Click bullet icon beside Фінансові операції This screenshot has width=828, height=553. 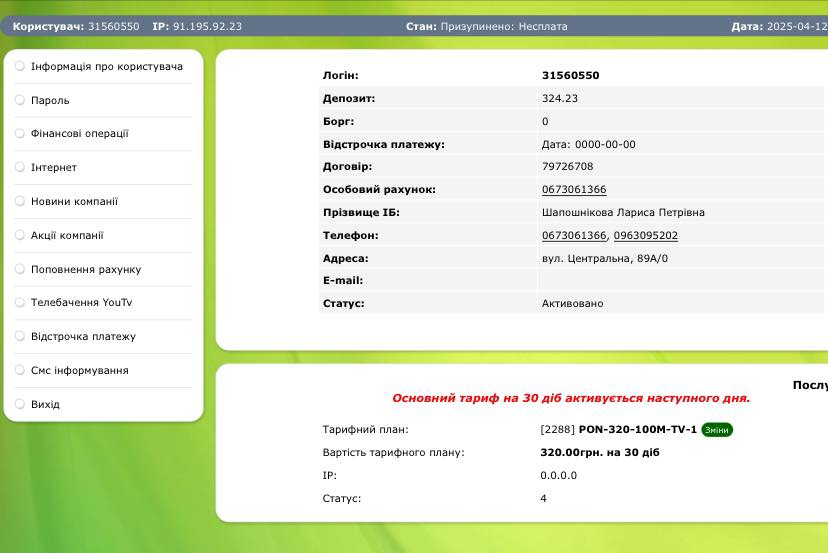click(20, 133)
